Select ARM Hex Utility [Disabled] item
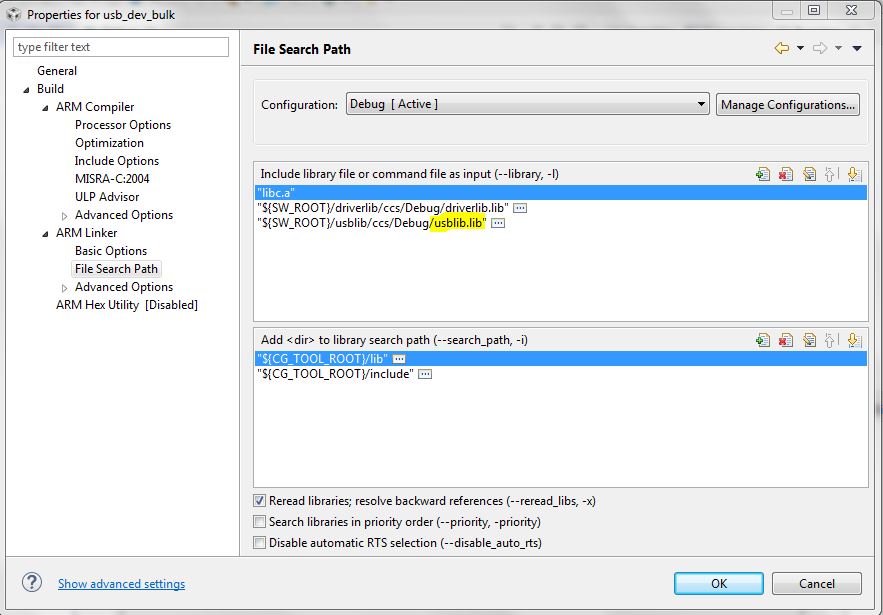 pyautogui.click(x=127, y=305)
